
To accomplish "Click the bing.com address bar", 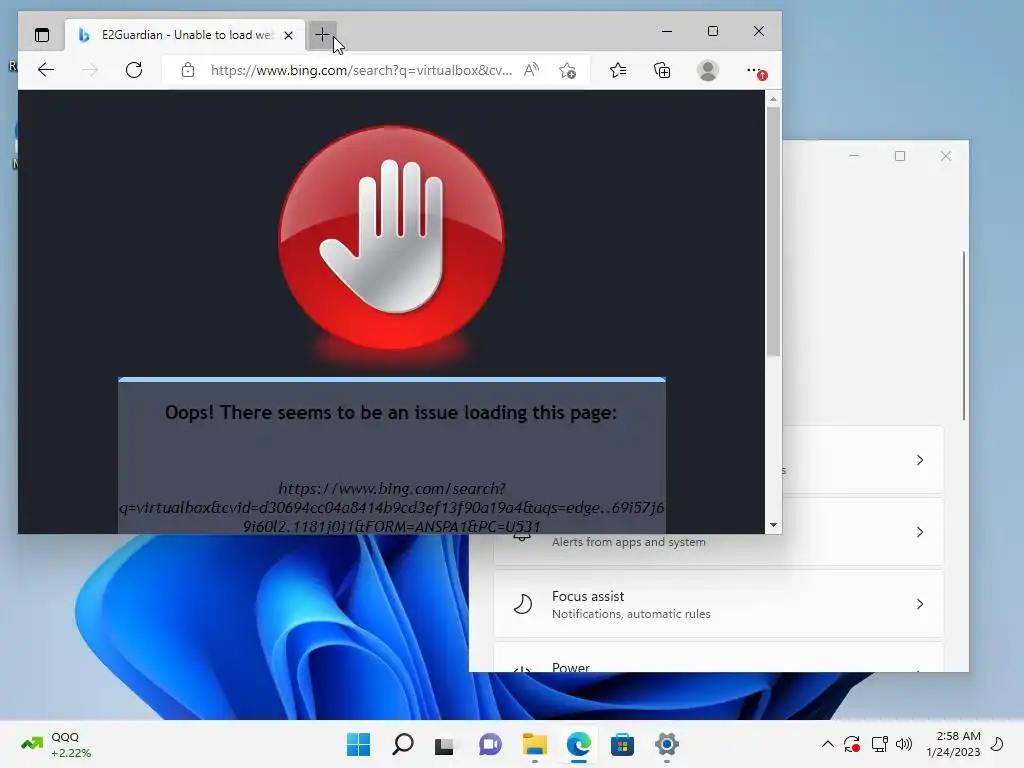I will (361, 70).
